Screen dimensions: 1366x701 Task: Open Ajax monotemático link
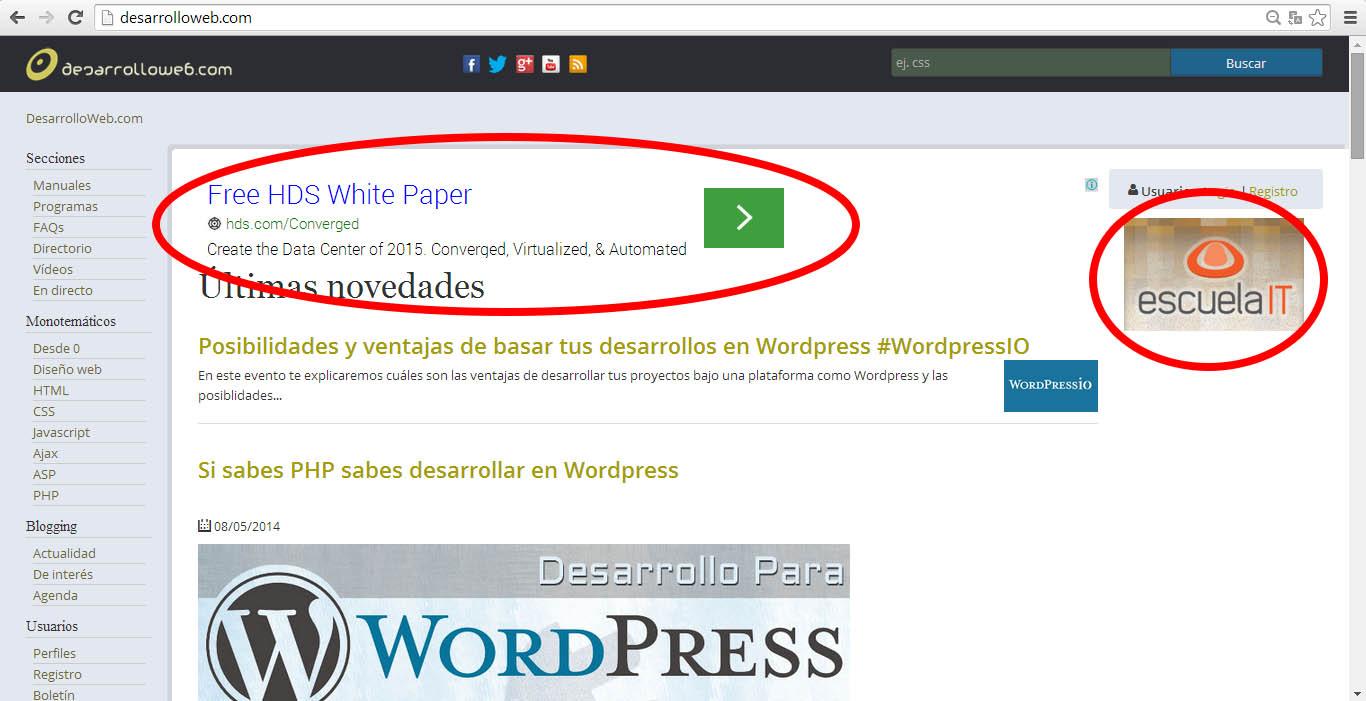tap(45, 453)
